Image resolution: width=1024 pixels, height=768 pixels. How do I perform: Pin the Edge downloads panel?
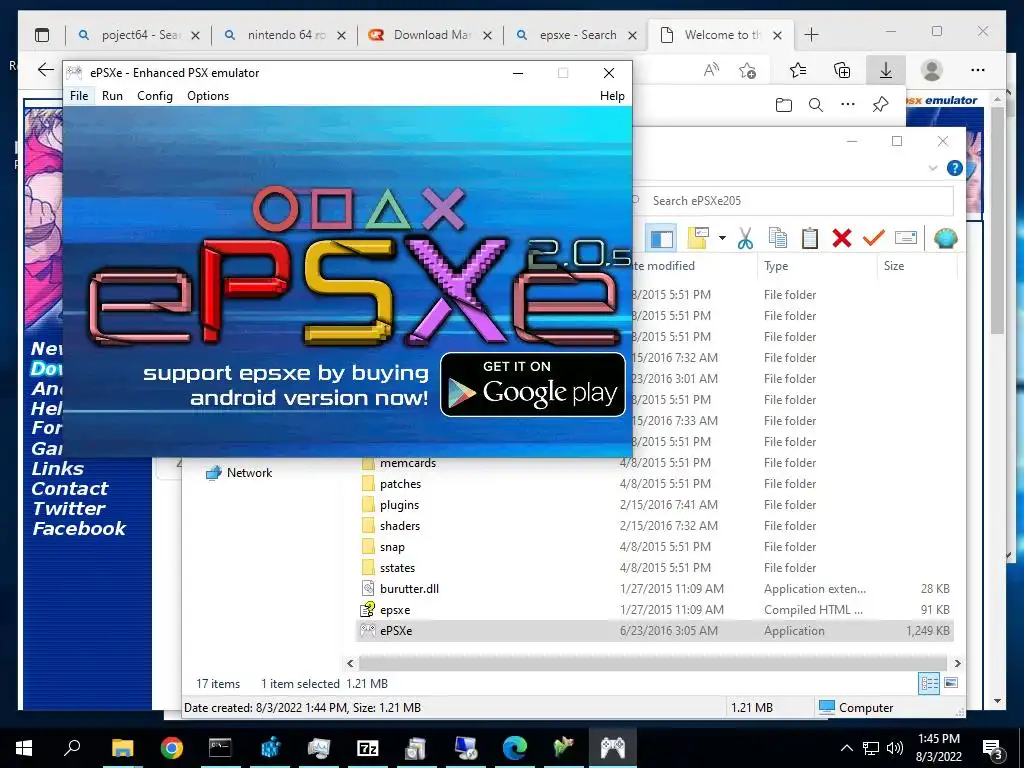point(880,104)
